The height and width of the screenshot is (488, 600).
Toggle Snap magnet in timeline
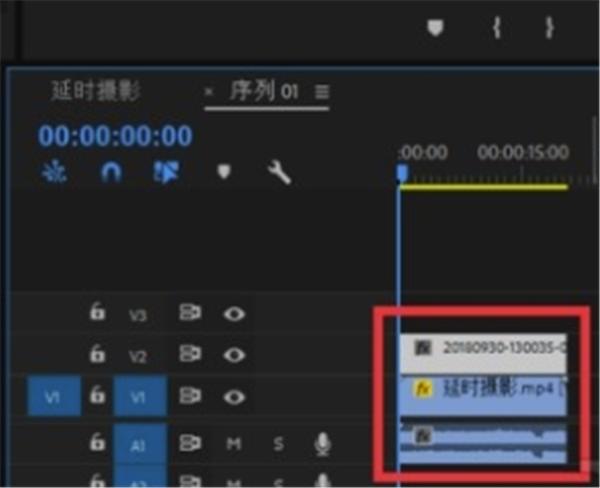tap(111, 172)
